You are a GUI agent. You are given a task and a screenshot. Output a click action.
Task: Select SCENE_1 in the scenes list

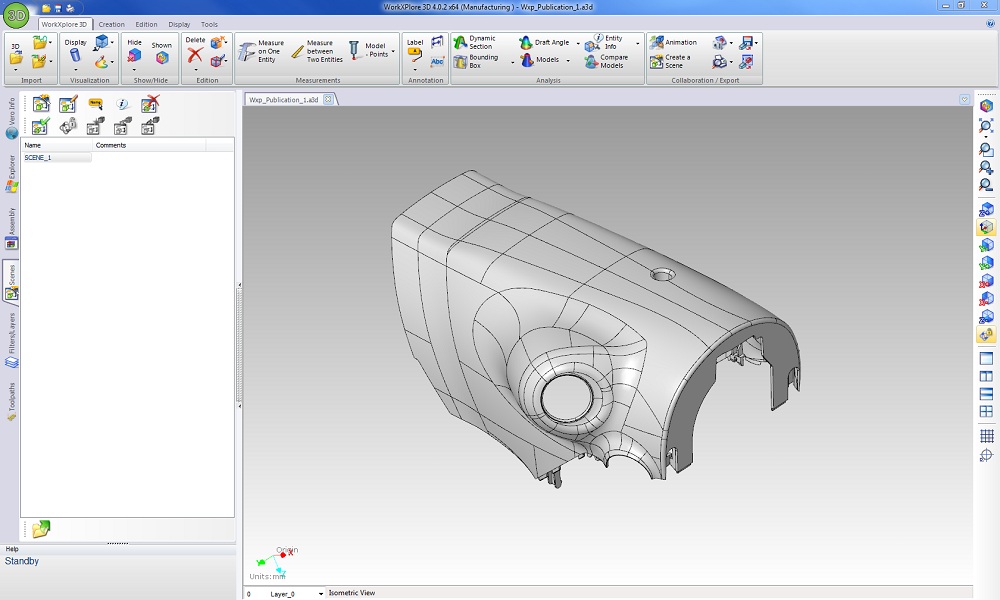point(38,158)
